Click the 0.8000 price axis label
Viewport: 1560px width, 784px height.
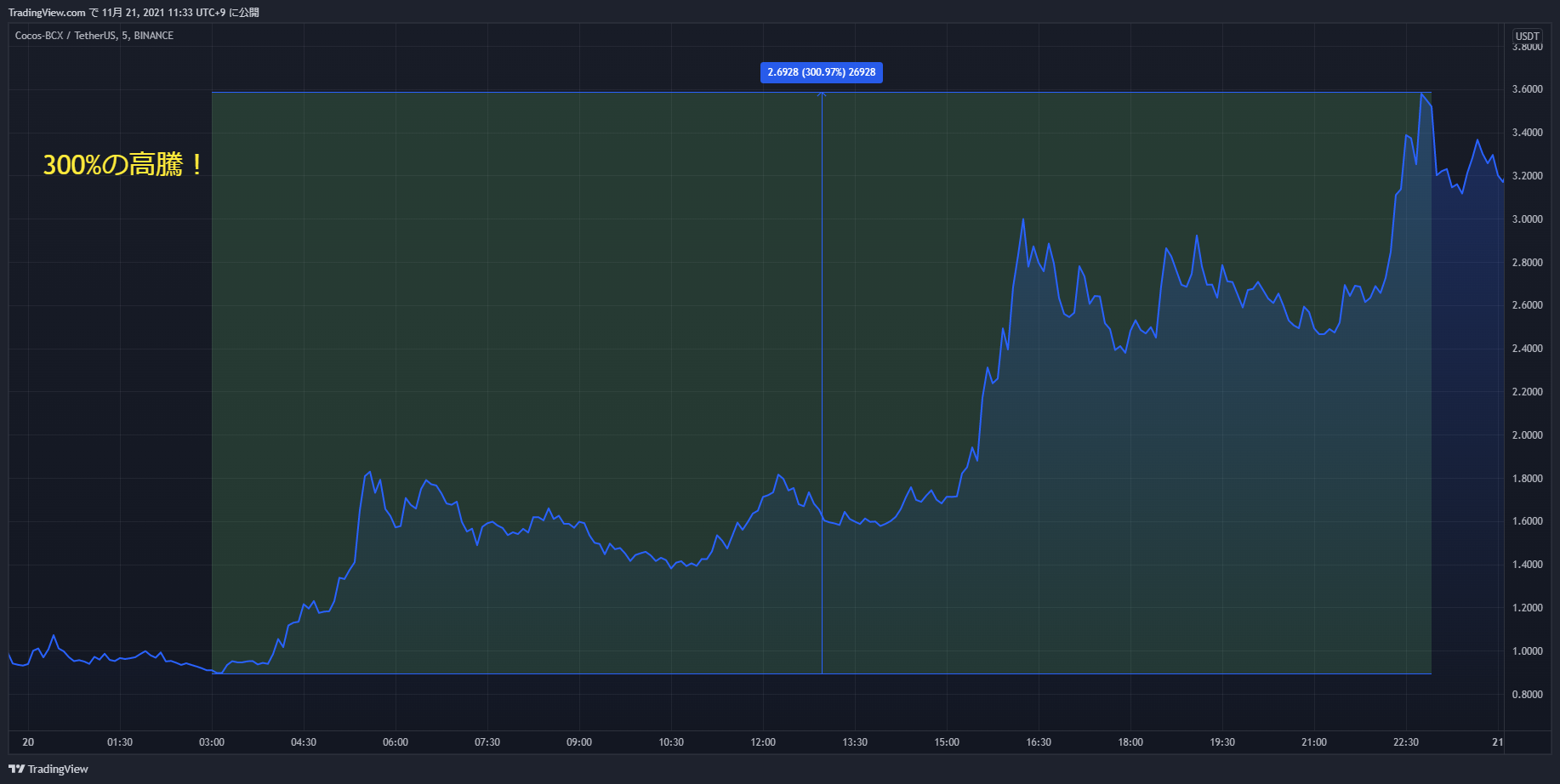tap(1527, 695)
